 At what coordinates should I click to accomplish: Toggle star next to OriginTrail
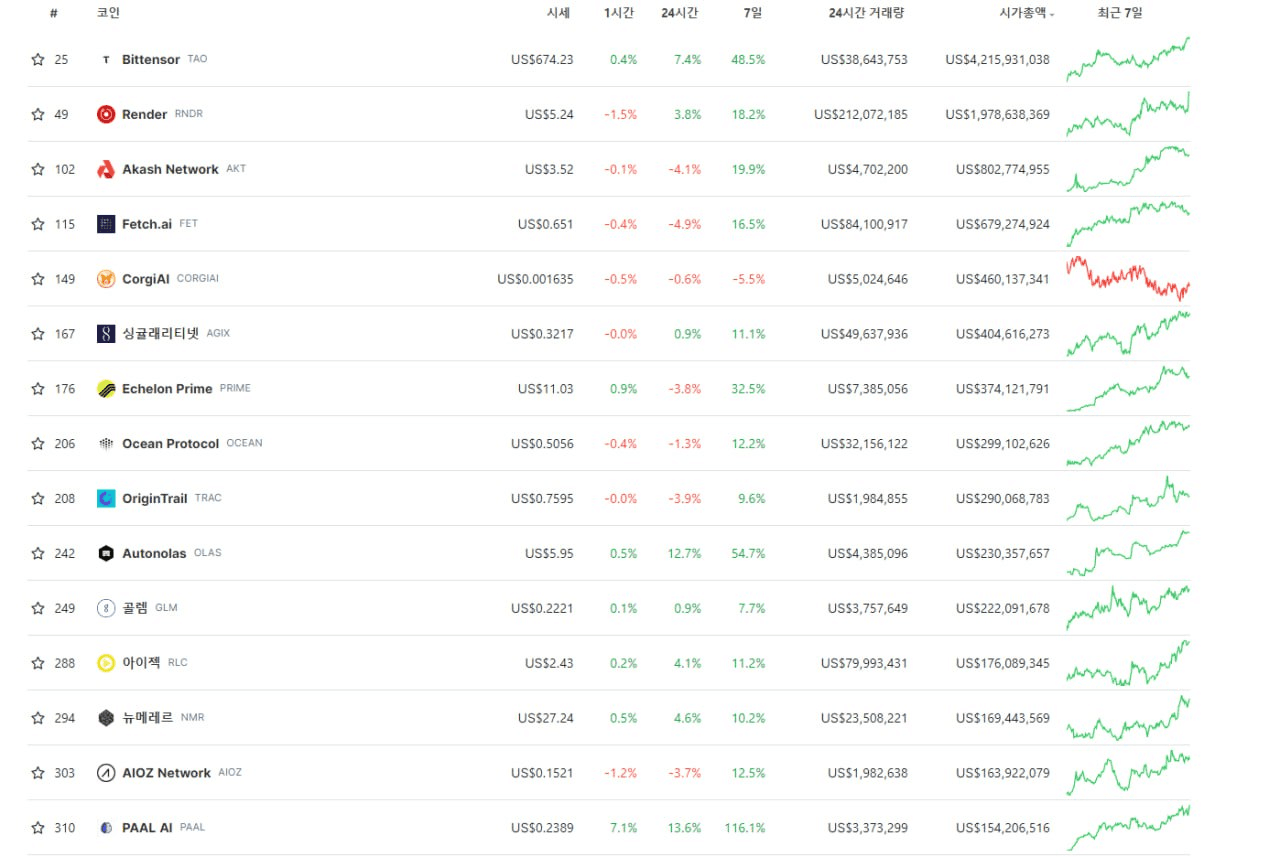(38, 499)
